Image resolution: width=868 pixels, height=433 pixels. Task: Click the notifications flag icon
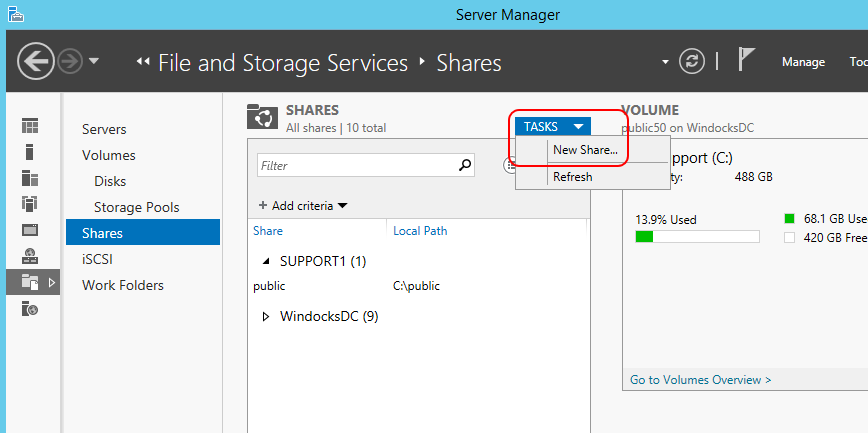pyautogui.click(x=746, y=60)
